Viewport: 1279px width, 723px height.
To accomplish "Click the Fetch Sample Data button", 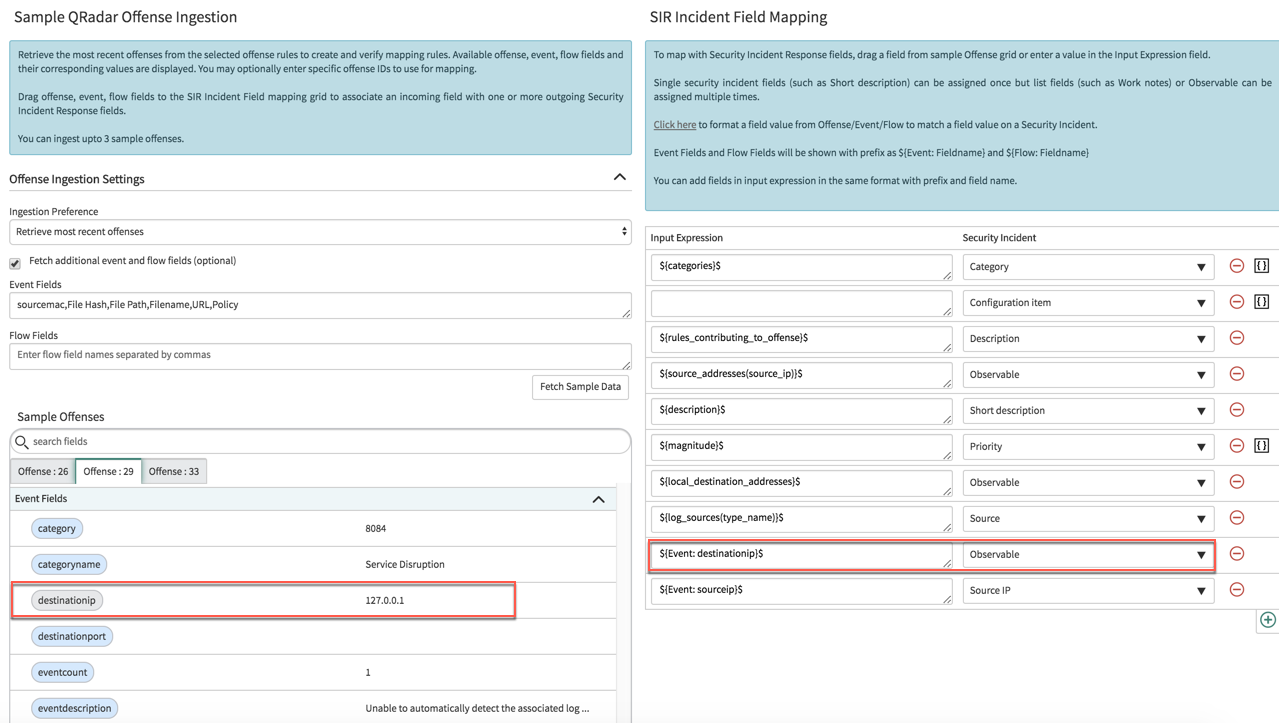I will pyautogui.click(x=581, y=387).
